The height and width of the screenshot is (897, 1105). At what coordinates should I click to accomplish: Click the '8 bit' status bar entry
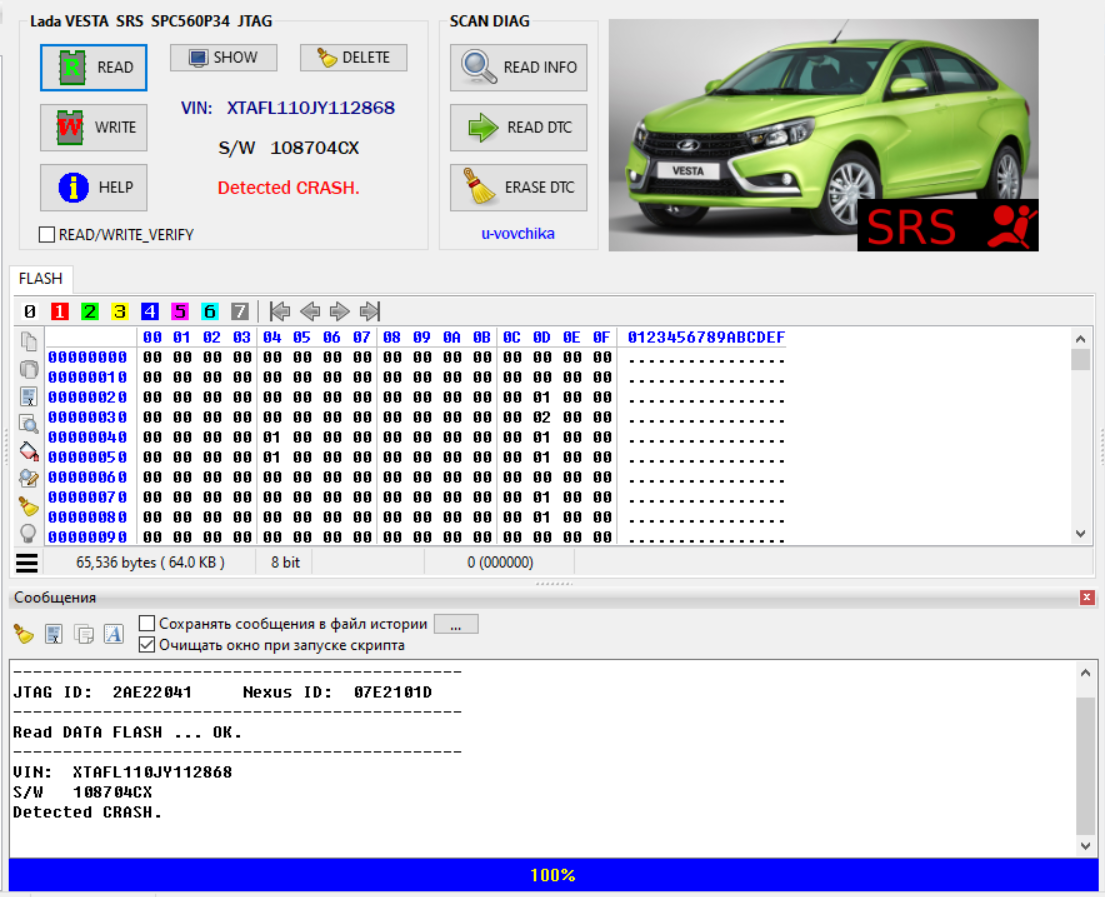point(285,563)
